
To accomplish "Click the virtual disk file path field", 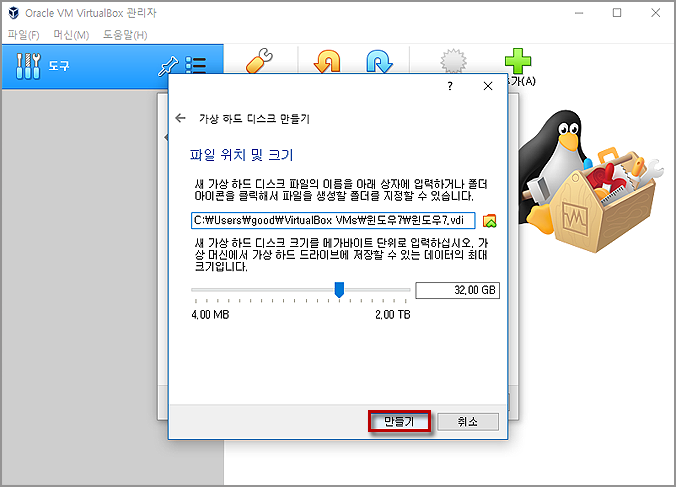I will pos(333,220).
